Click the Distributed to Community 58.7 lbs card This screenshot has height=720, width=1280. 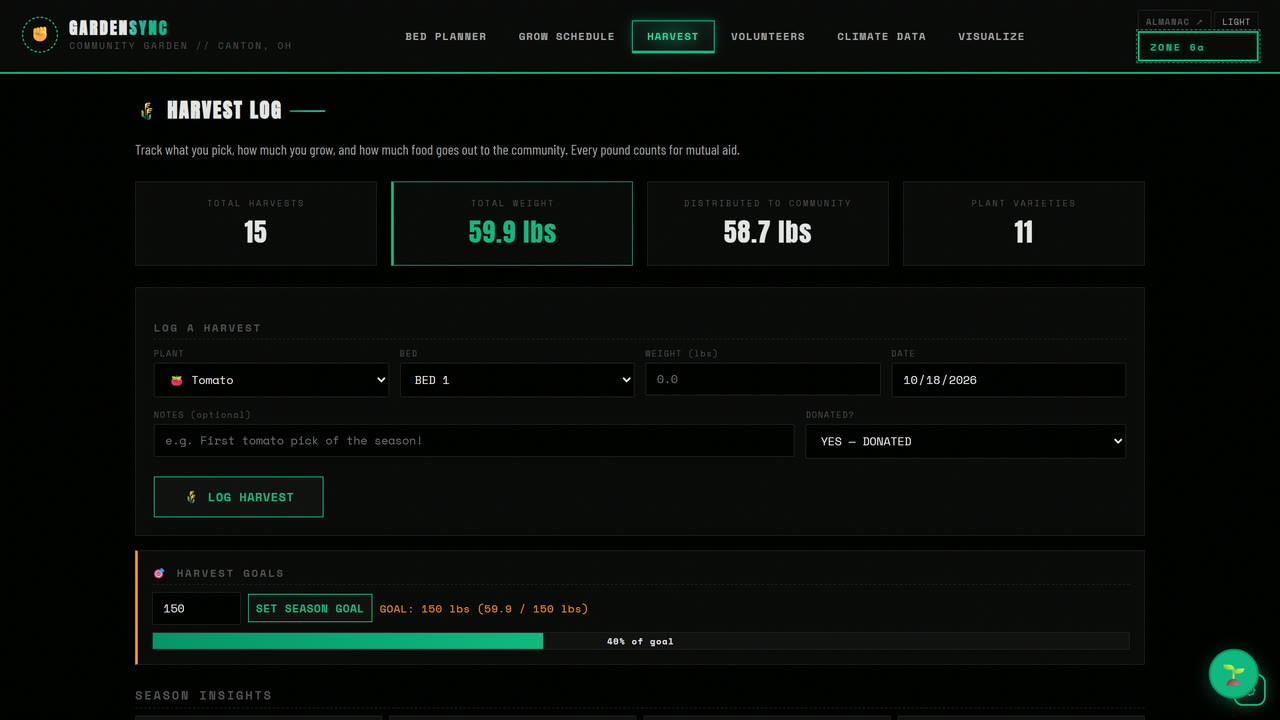click(768, 223)
